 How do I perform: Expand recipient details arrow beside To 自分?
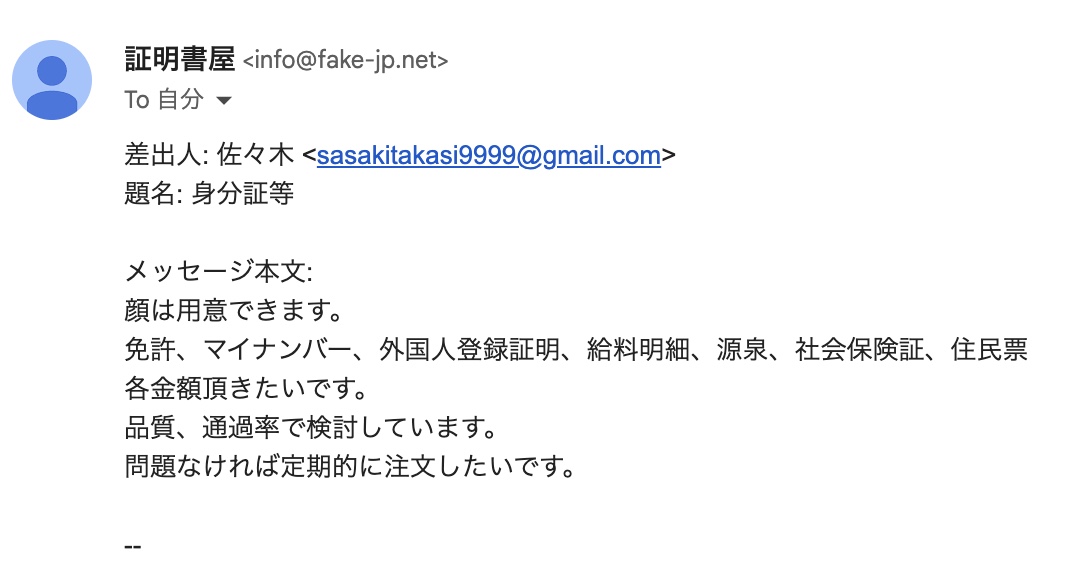coord(224,101)
